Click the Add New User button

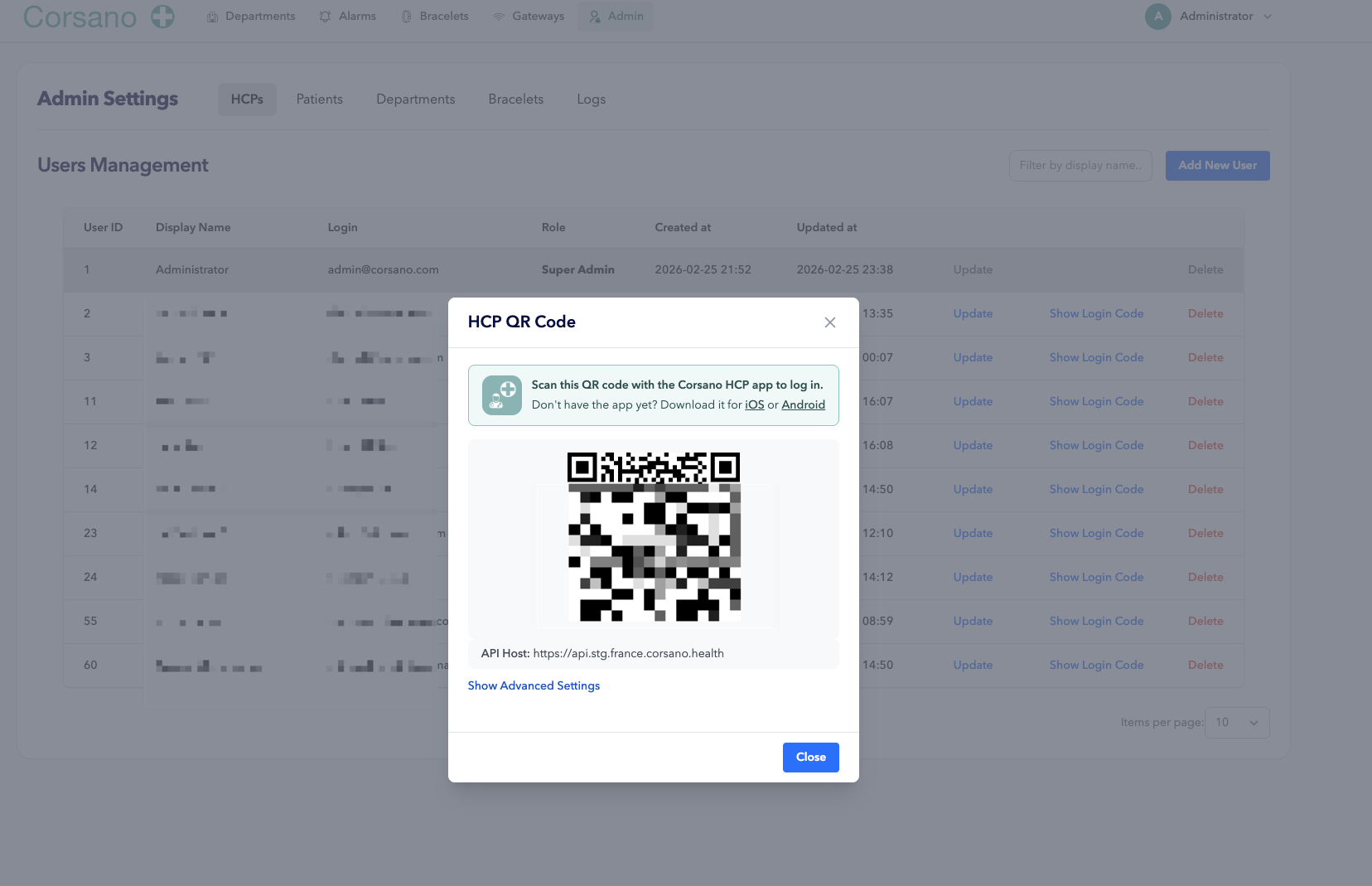coord(1218,166)
